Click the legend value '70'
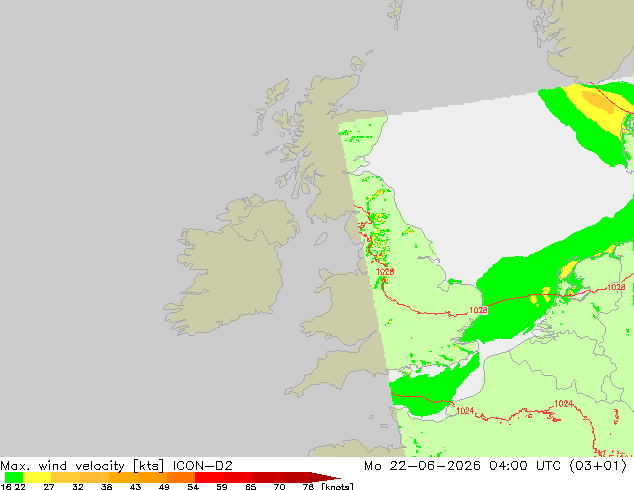Screen dimensions: 634x490 click(x=279, y=486)
